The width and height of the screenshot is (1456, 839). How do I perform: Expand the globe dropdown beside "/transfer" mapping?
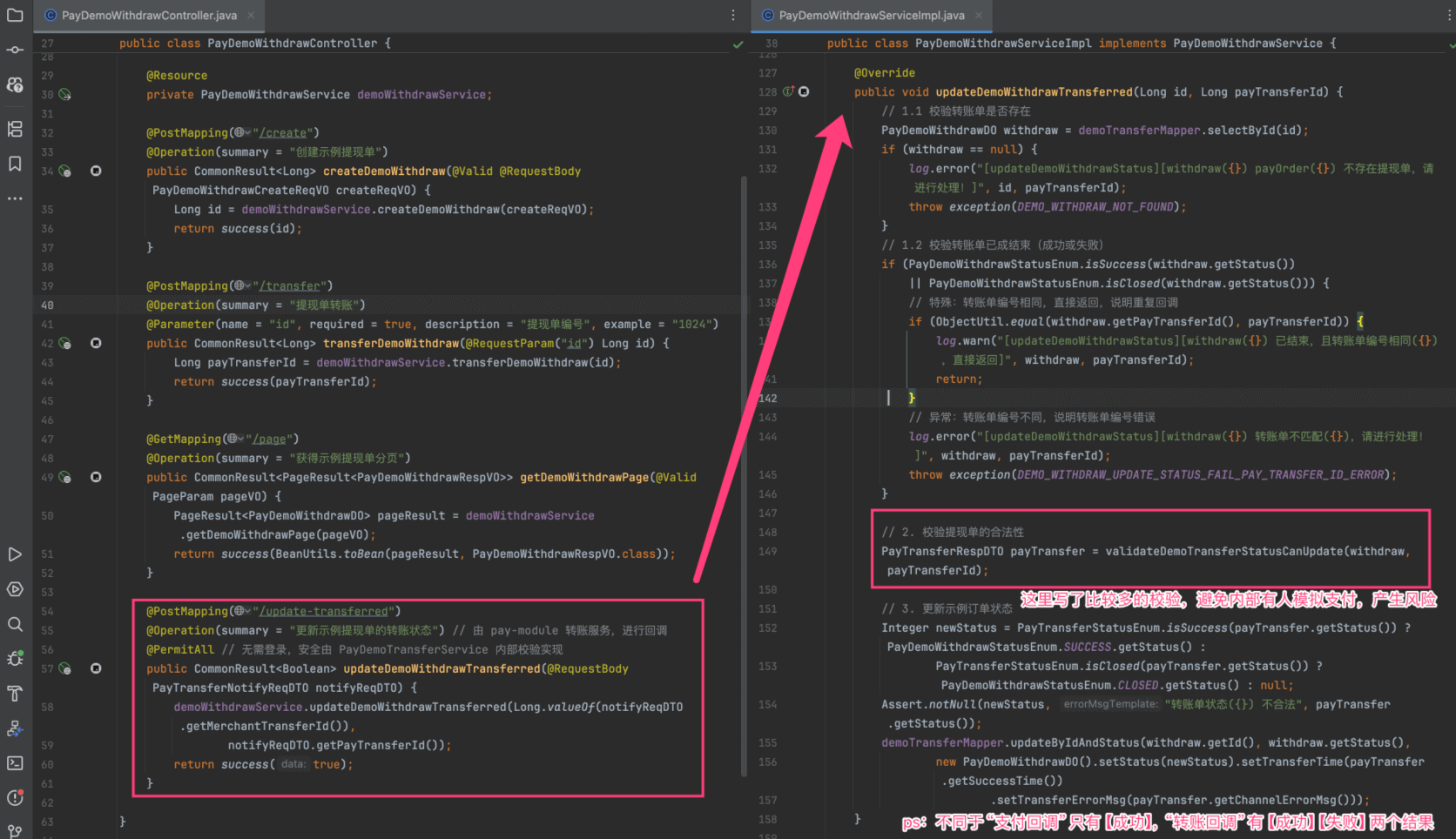[x=242, y=286]
